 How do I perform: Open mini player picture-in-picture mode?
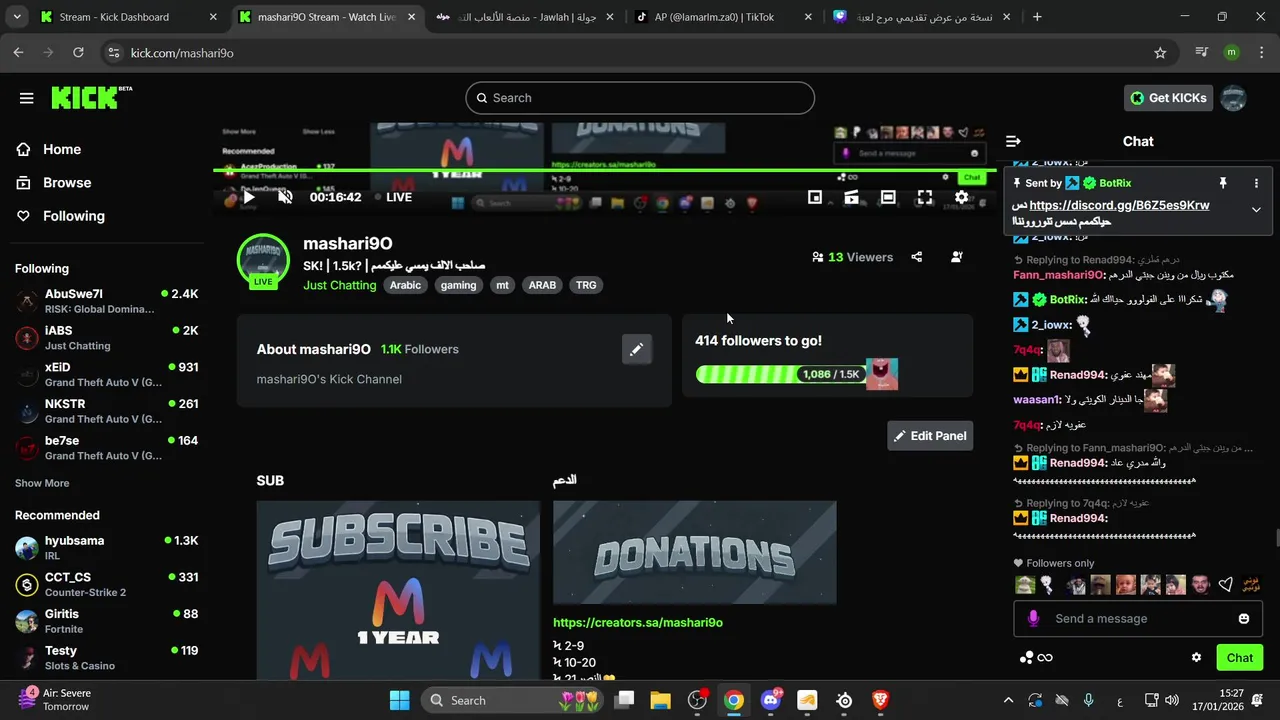(x=815, y=197)
